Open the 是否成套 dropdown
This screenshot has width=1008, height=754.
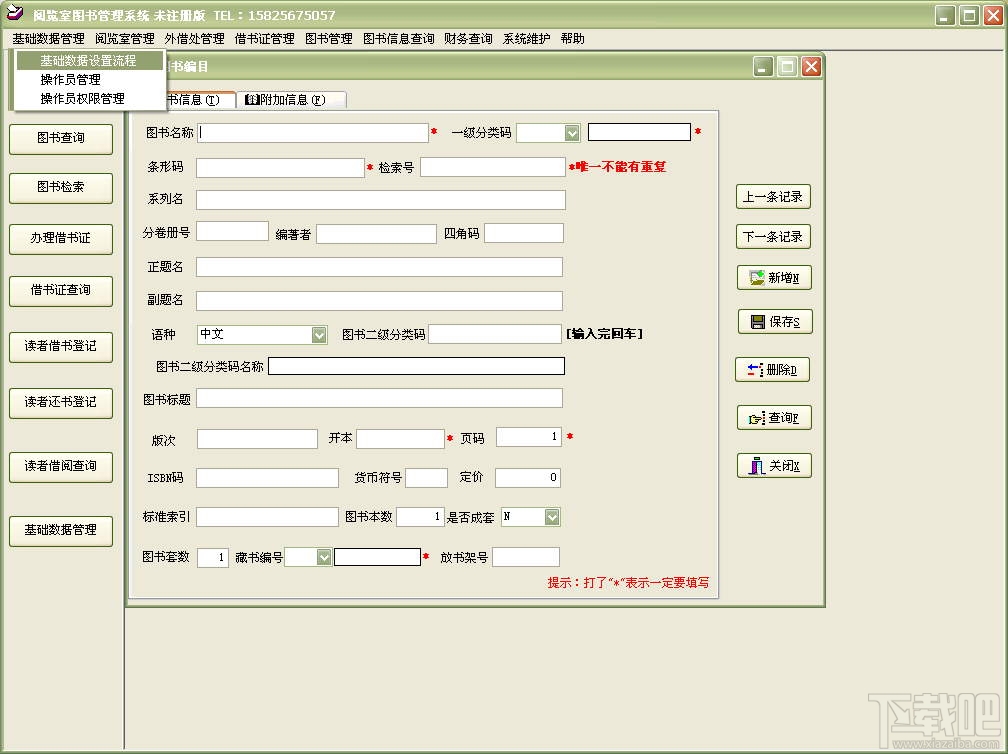(552, 517)
